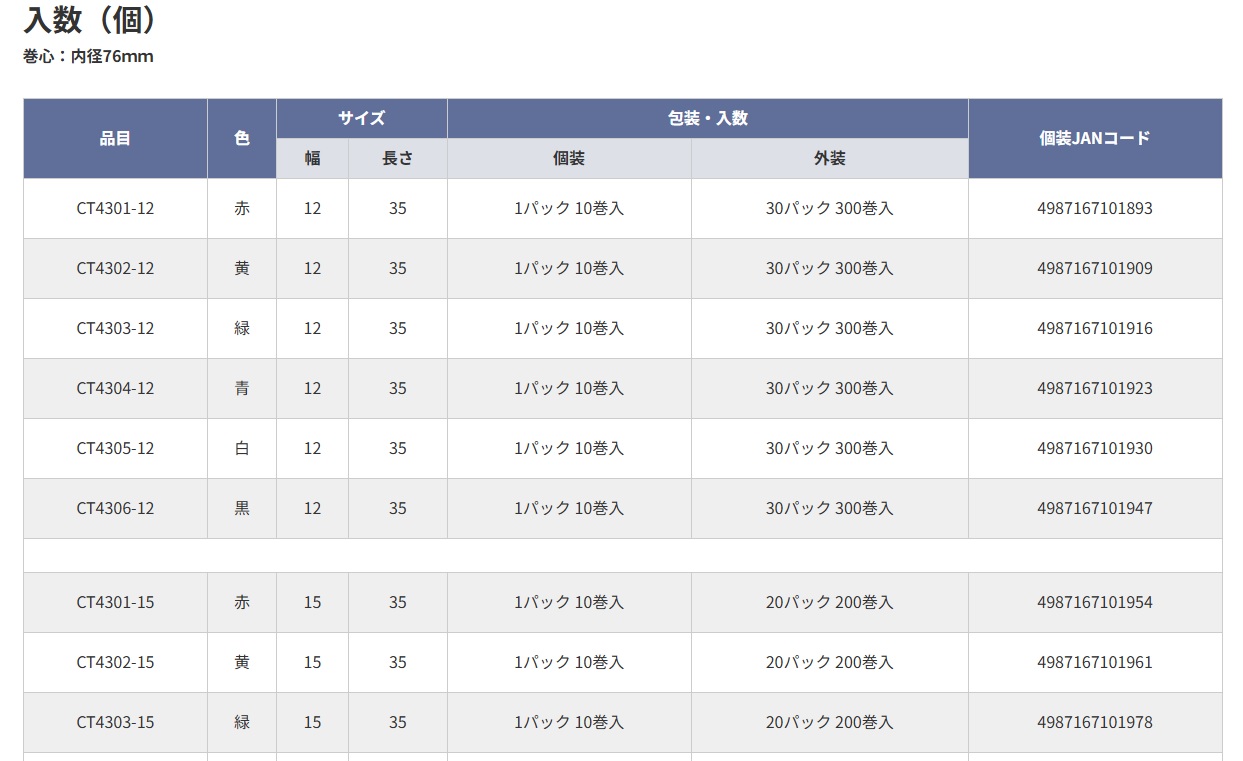This screenshot has height=761, width=1243.
Task: Select the CT4303-15 product code cell
Action: pyautogui.click(x=115, y=723)
